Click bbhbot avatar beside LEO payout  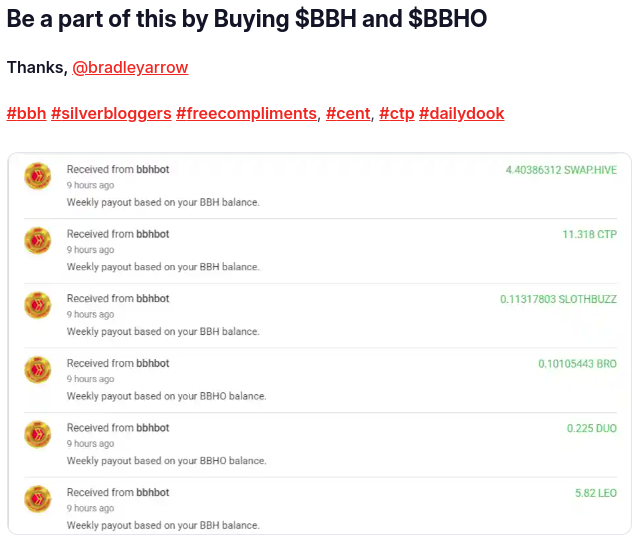[x=38, y=499]
